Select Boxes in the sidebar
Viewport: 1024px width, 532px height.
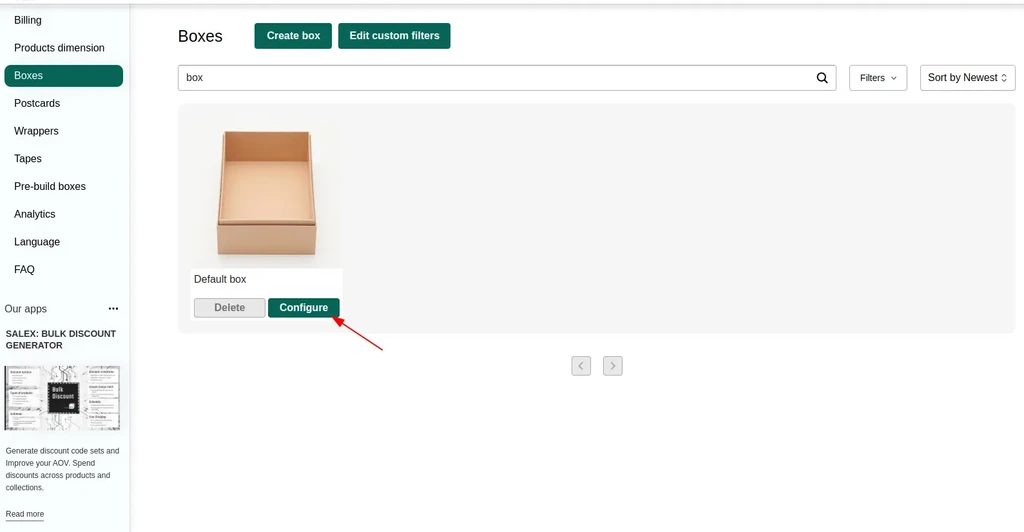(63, 76)
